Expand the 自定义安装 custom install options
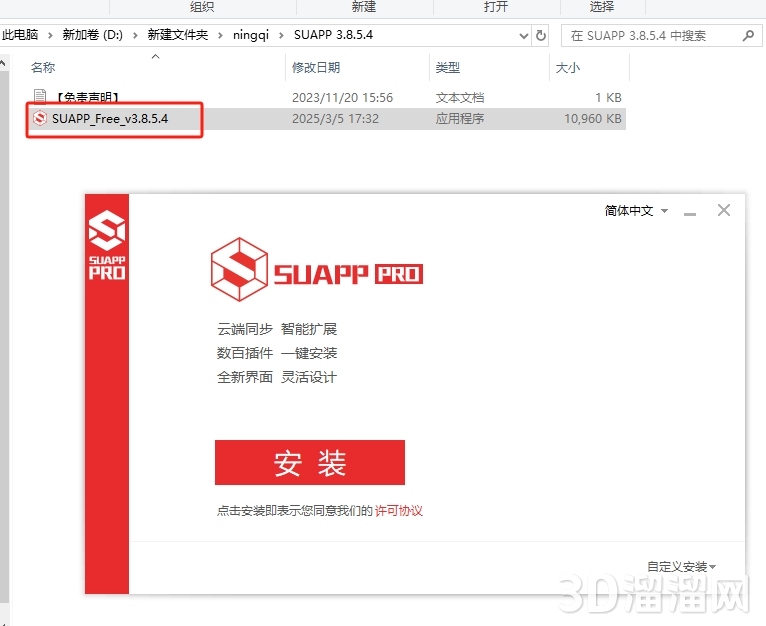Viewport: 766px width, 626px height. pos(681,566)
